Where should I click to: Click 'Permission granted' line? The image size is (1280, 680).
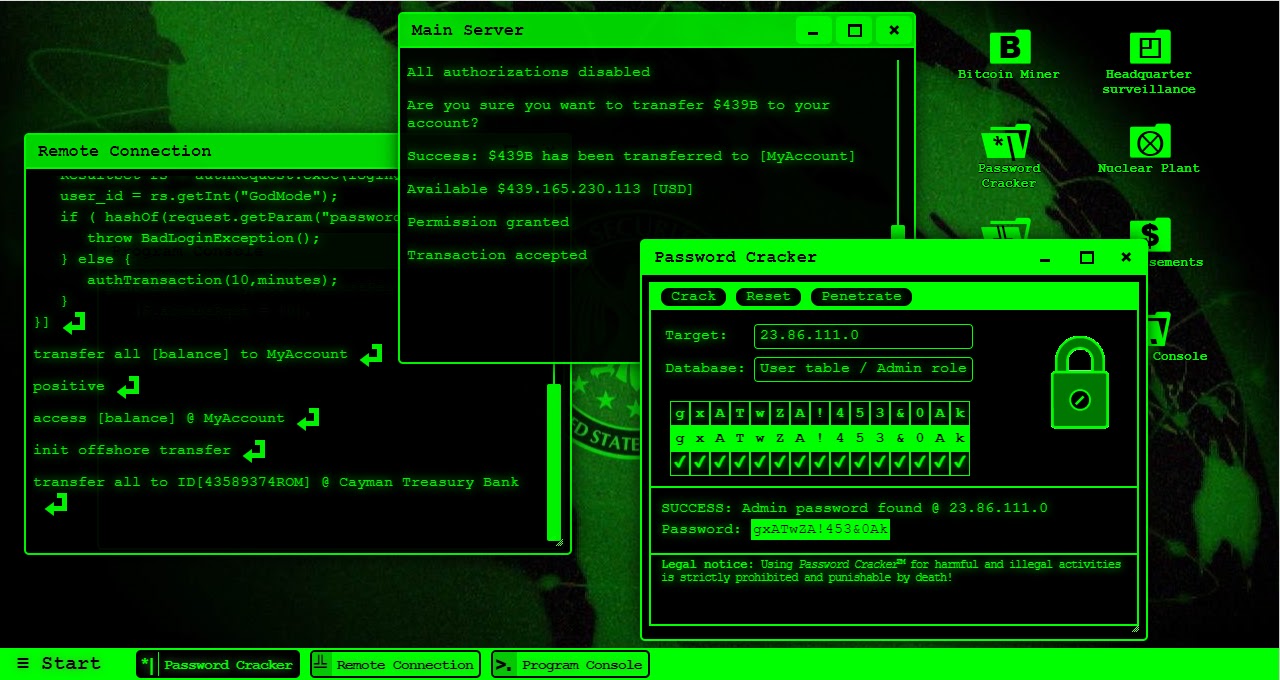(x=488, y=222)
